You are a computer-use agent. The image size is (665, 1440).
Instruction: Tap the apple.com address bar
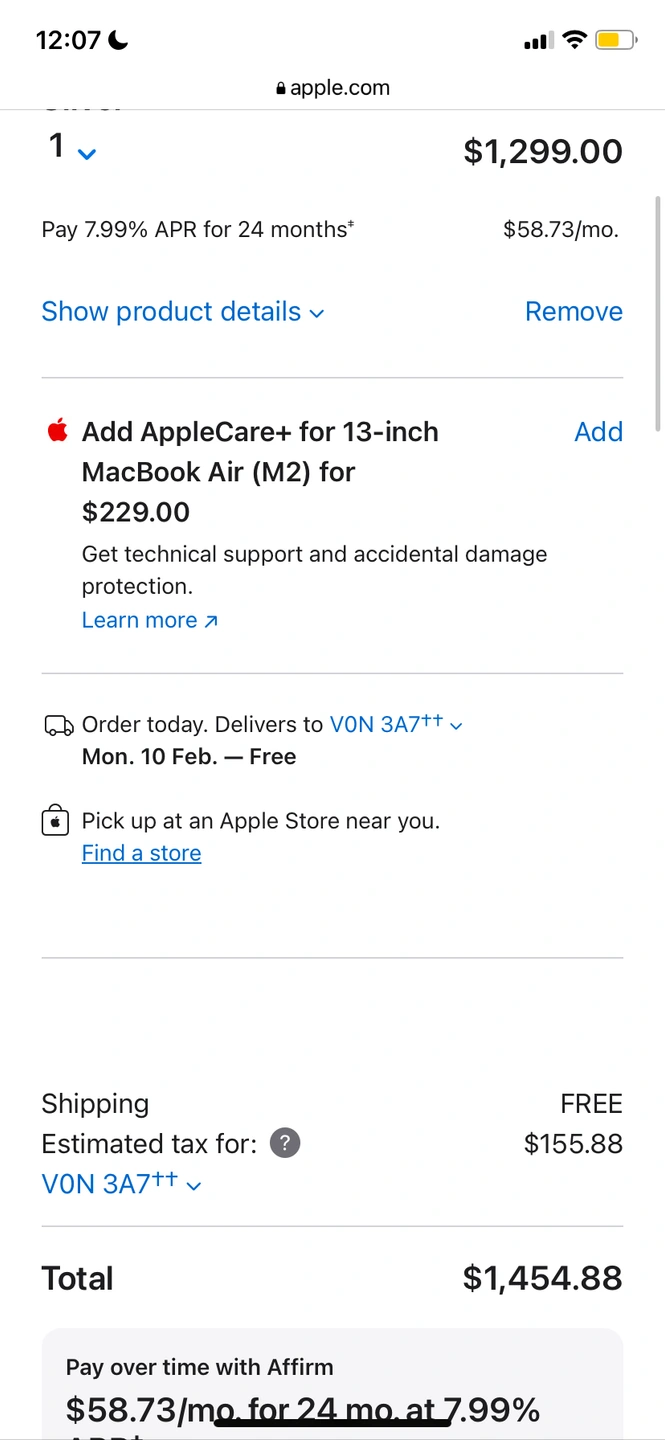tap(332, 88)
